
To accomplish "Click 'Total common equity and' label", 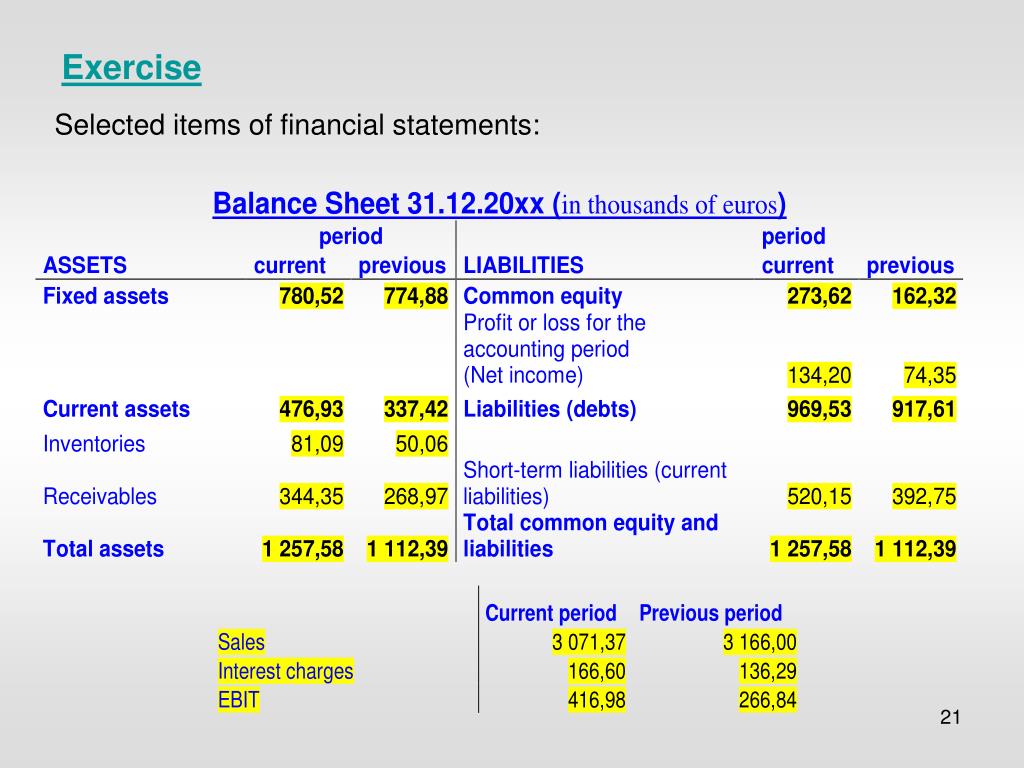I will tap(590, 523).
